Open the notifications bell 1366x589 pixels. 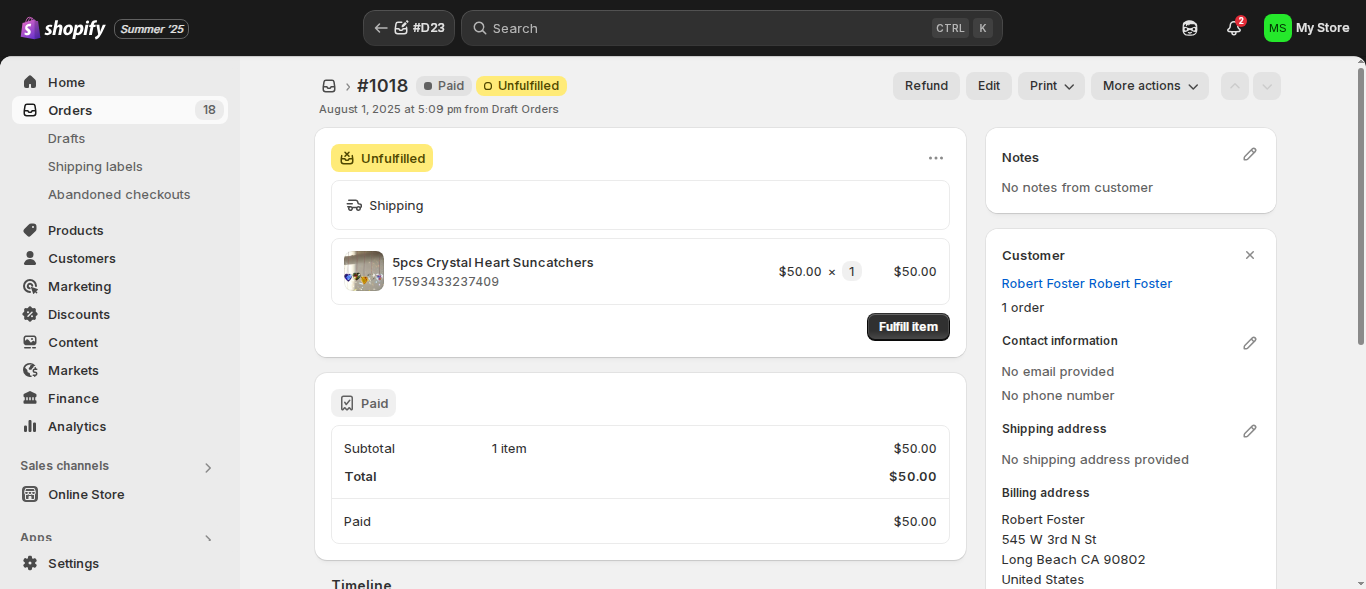point(1234,28)
